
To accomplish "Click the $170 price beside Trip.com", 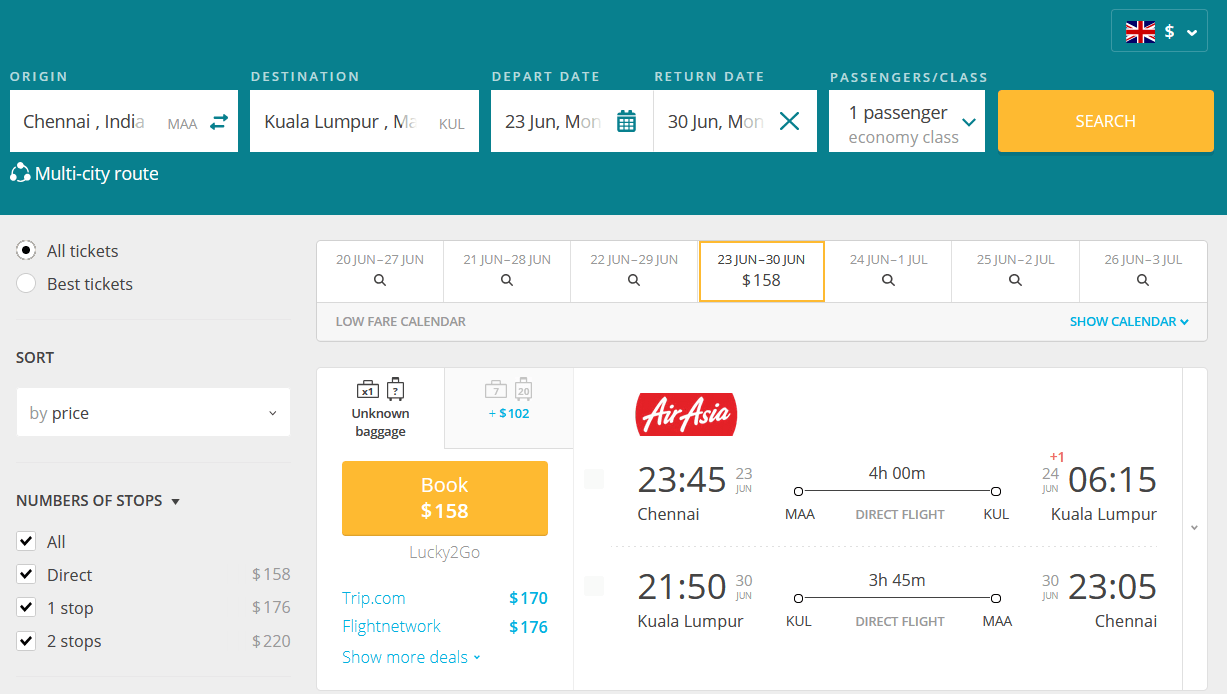I will pos(528,598).
